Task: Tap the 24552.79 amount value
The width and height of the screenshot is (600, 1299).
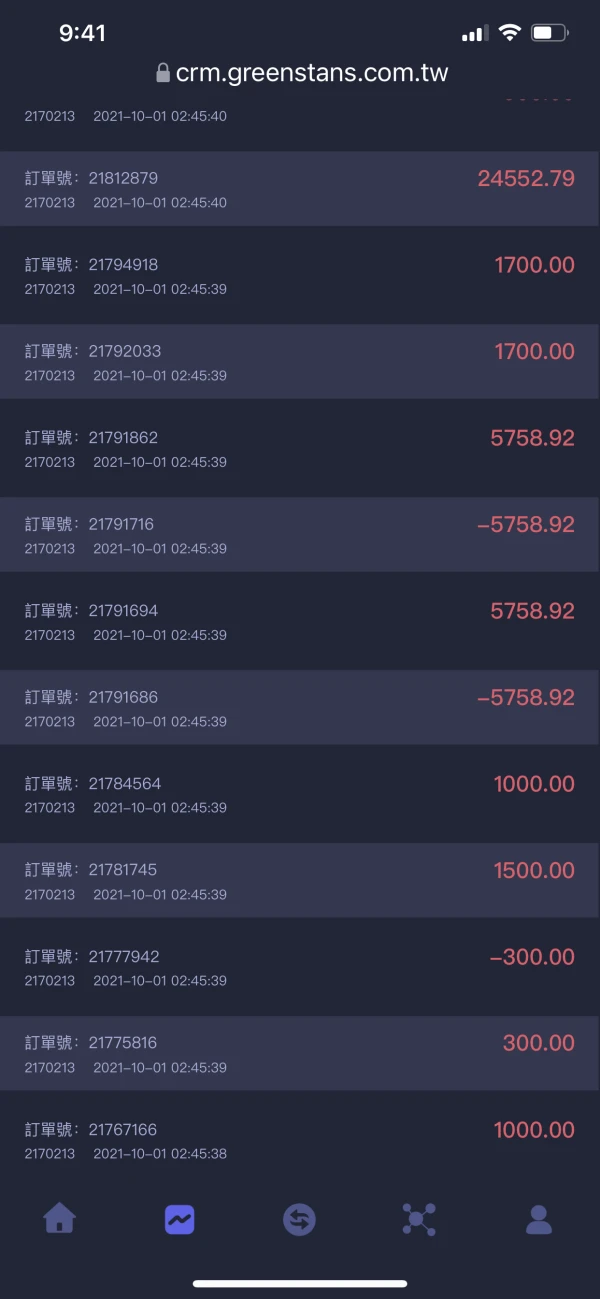Action: (526, 179)
